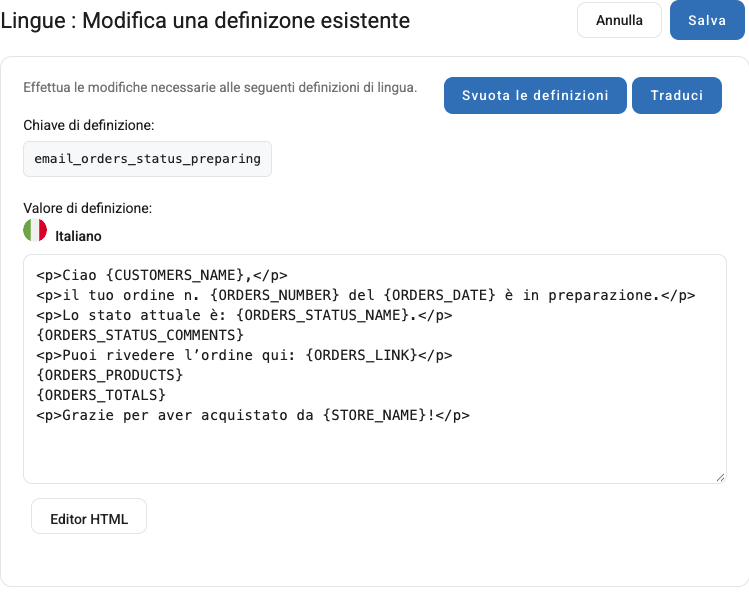This screenshot has width=749, height=605.
Task: Click the 'Valore di definizione:' label
Action: 87,208
